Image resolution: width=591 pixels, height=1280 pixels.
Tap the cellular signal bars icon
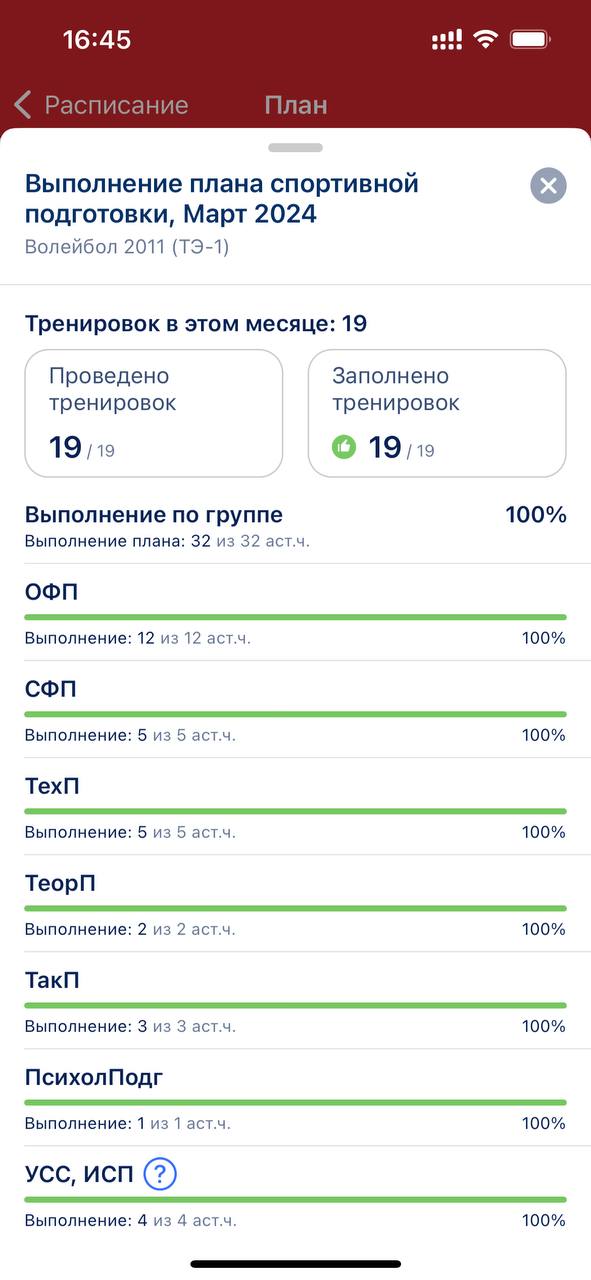point(447,40)
